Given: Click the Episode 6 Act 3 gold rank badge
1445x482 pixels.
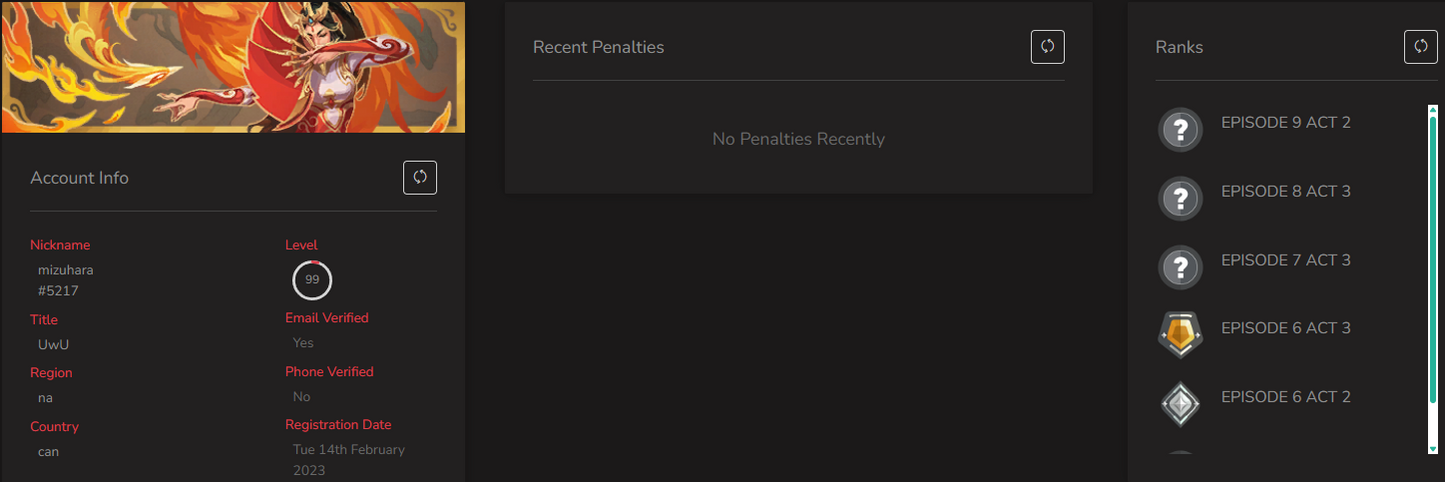Looking at the screenshot, I should tap(1180, 335).
